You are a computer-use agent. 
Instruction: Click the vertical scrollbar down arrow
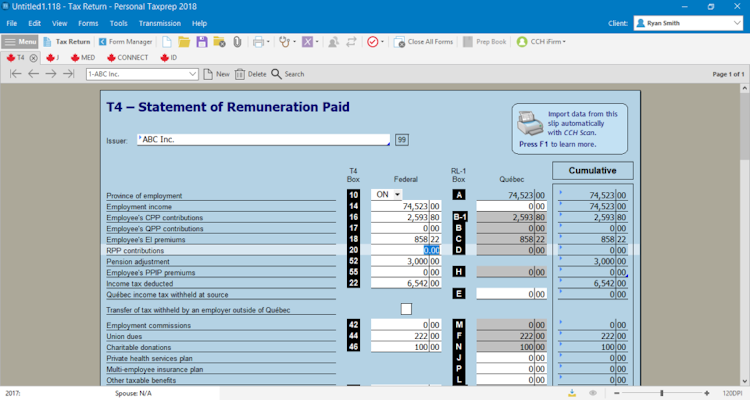(745, 381)
